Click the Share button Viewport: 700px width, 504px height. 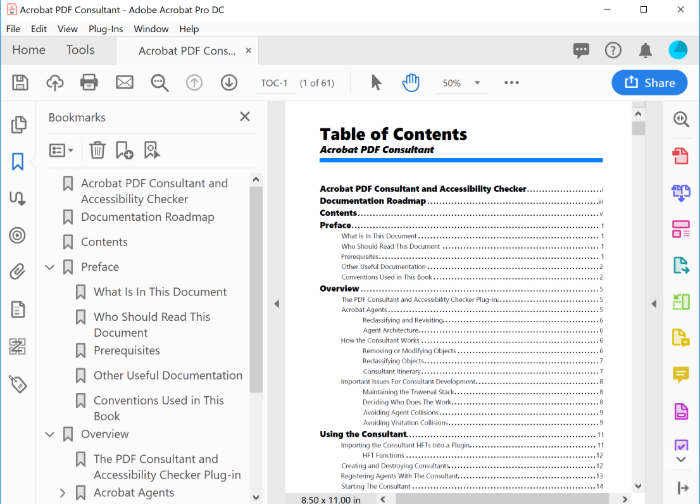tap(649, 82)
